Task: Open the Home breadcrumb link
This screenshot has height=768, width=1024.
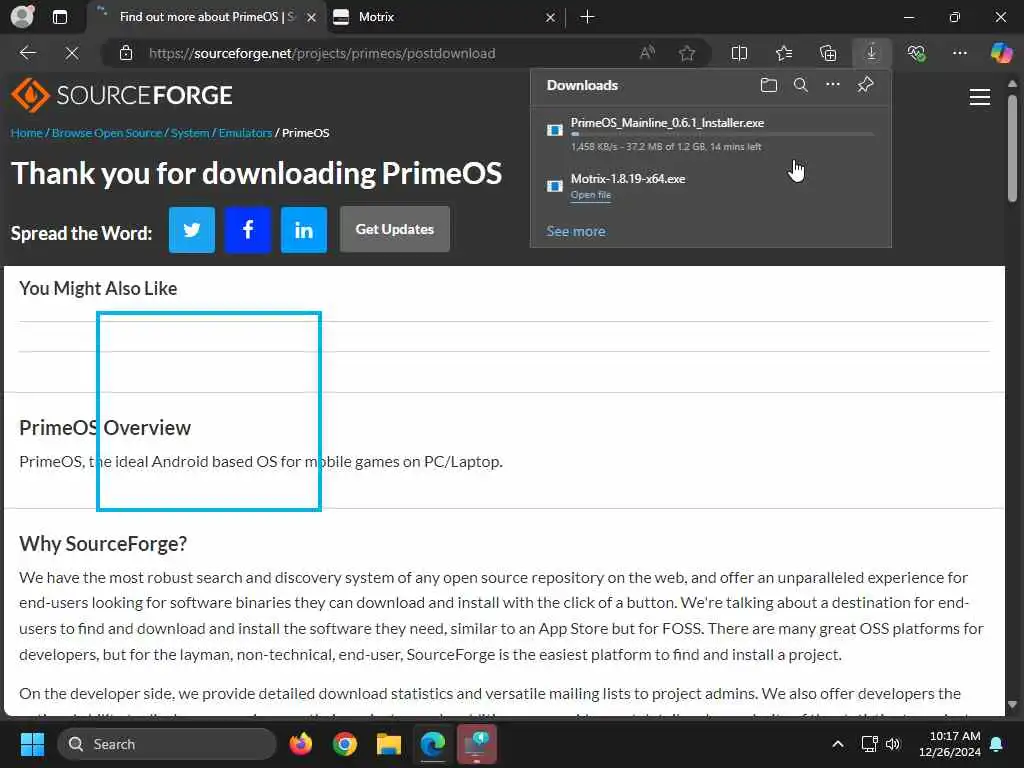Action: [27, 133]
